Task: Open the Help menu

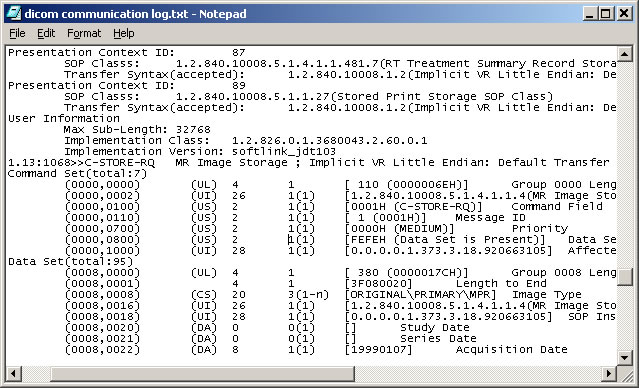Action: [x=123, y=33]
